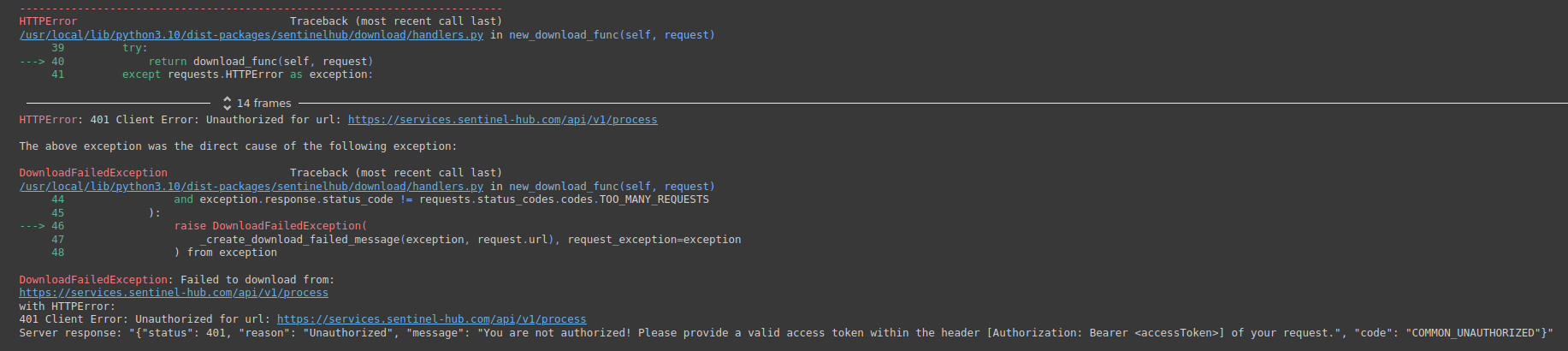This screenshot has height=351, width=1568.
Task: Open handlers.py path link under HTTPError traceback
Action: (251, 35)
